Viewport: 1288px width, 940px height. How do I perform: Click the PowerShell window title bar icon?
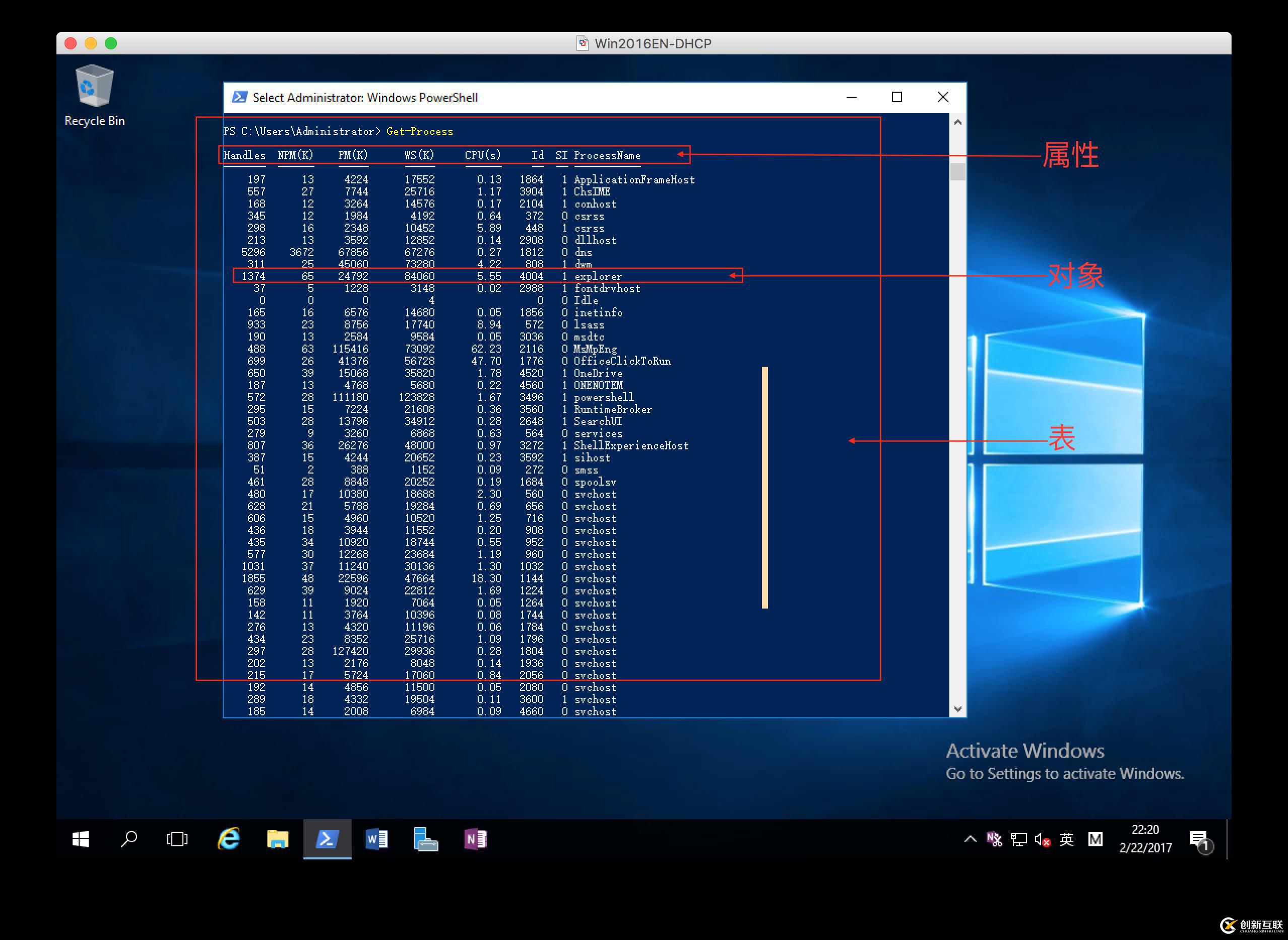click(x=240, y=97)
